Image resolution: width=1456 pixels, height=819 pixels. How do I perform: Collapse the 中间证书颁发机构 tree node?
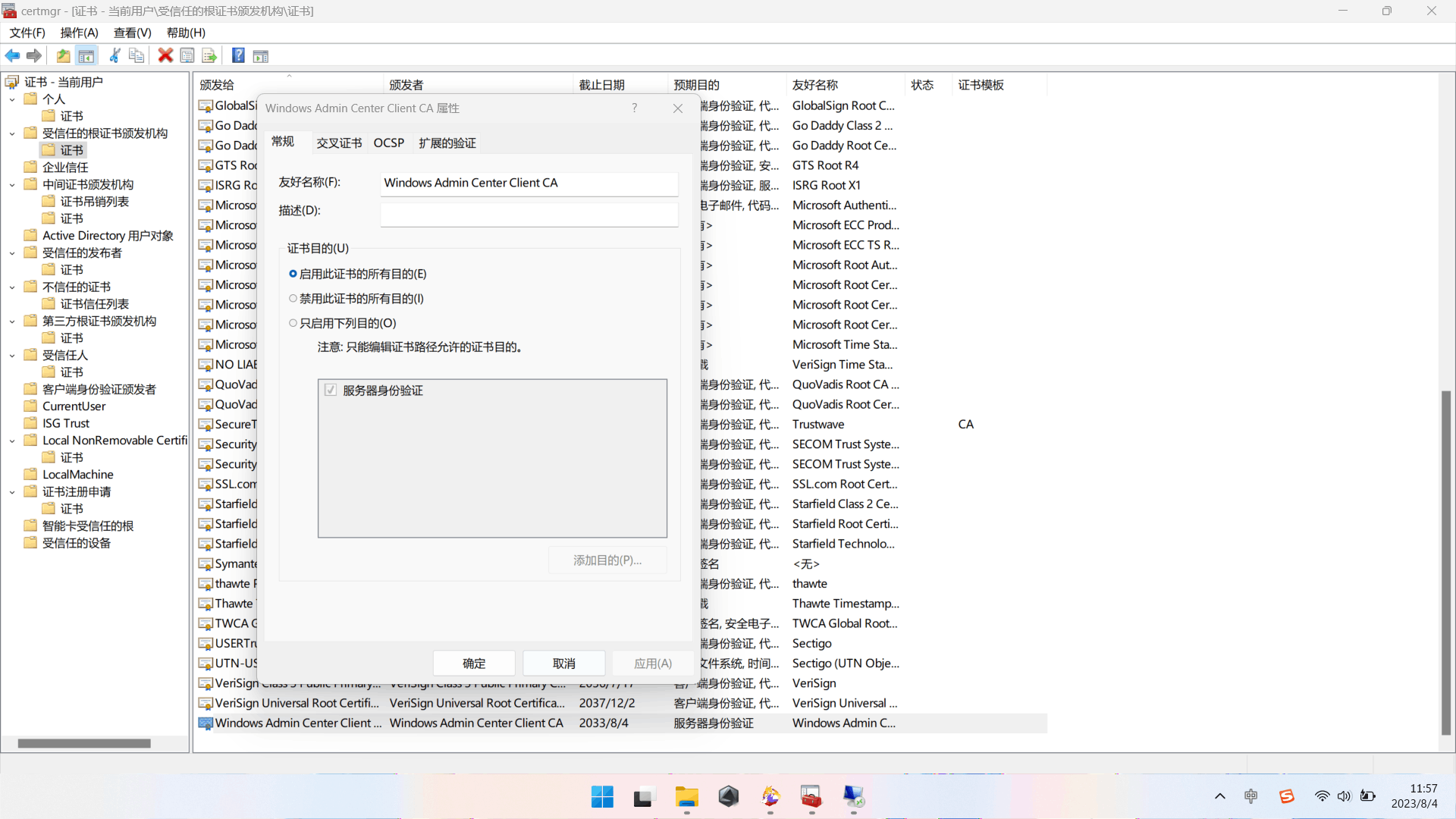pyautogui.click(x=12, y=185)
